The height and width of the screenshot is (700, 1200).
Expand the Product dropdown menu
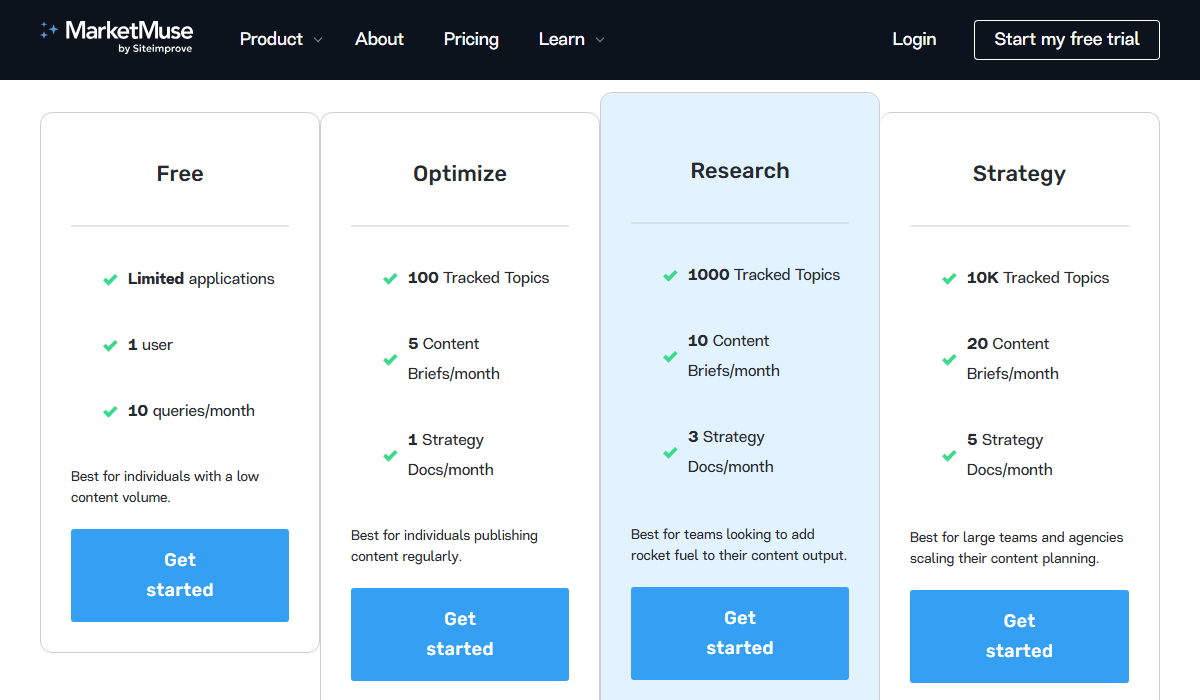click(x=271, y=39)
